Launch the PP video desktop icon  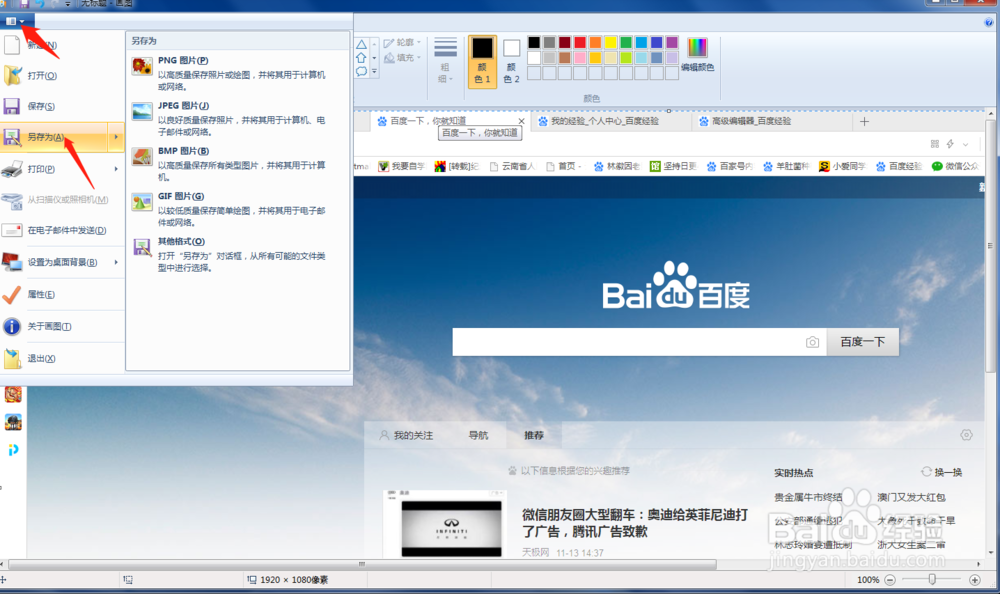pyautogui.click(x=13, y=445)
